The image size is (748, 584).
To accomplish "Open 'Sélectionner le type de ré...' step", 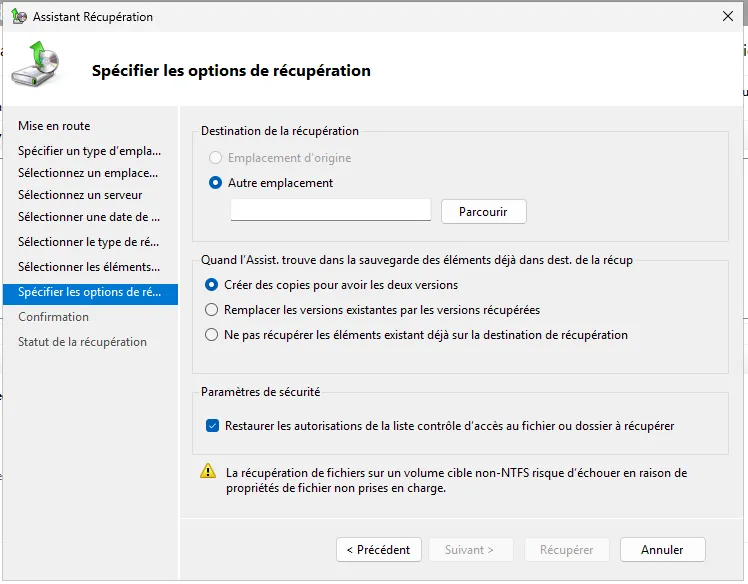I will coord(89,242).
